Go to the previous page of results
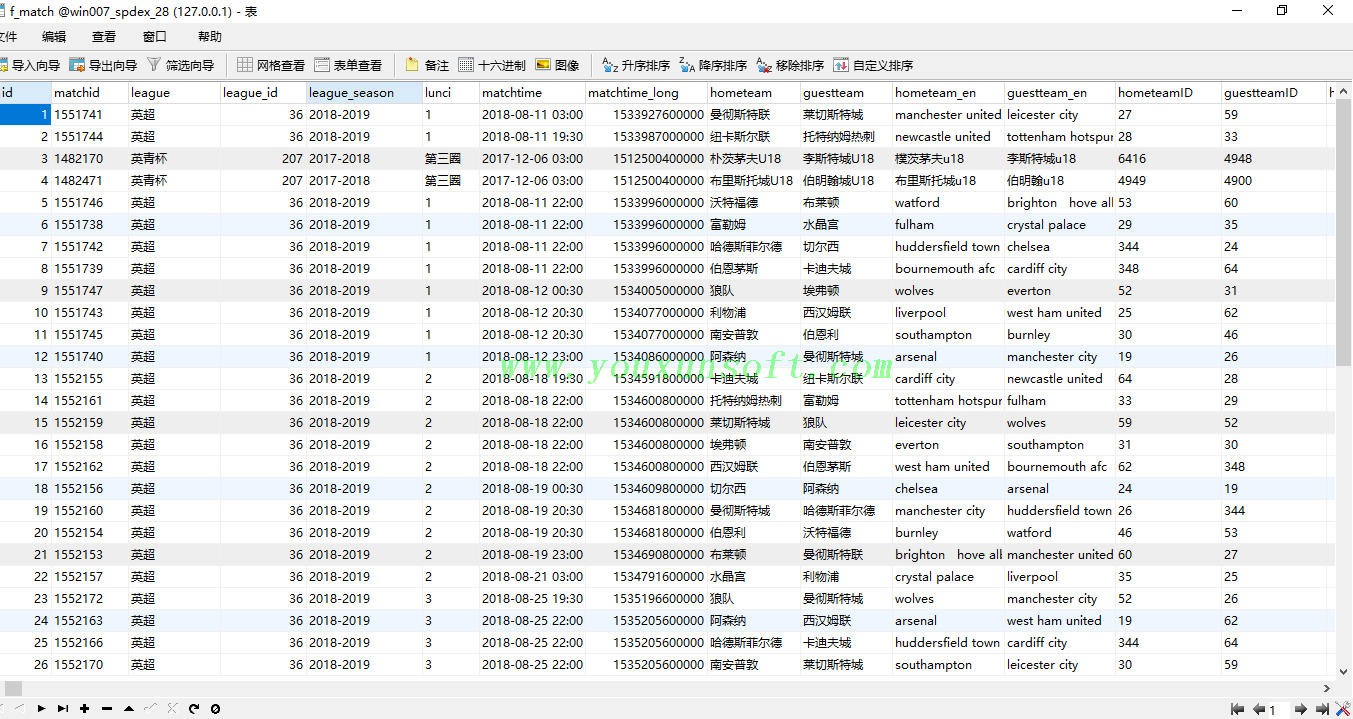Viewport: 1353px width, 719px height. [1259, 709]
